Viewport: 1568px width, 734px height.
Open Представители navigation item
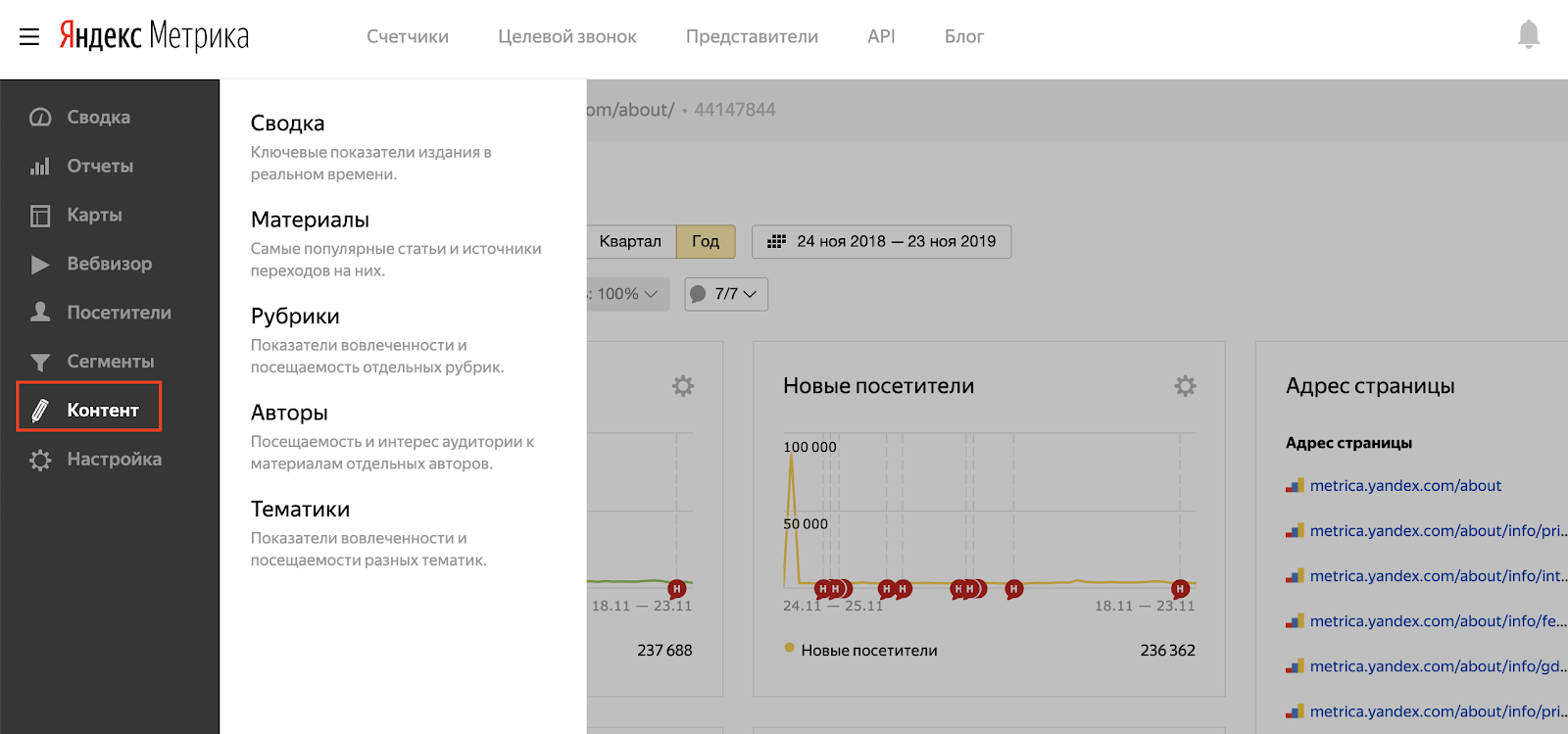coord(752,37)
